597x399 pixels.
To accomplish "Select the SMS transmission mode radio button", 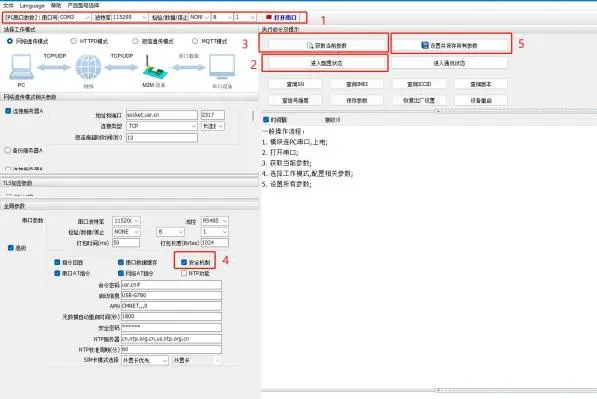I will [x=135, y=41].
